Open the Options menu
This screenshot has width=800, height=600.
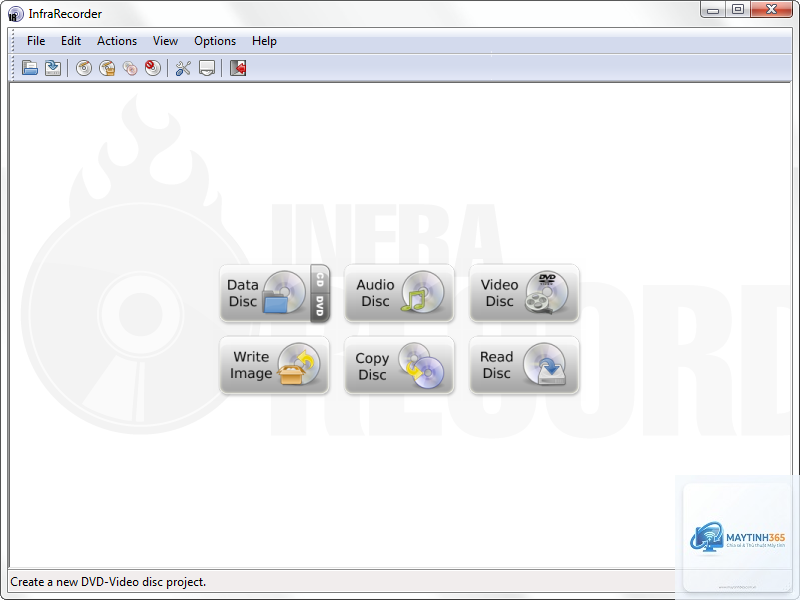pos(215,41)
